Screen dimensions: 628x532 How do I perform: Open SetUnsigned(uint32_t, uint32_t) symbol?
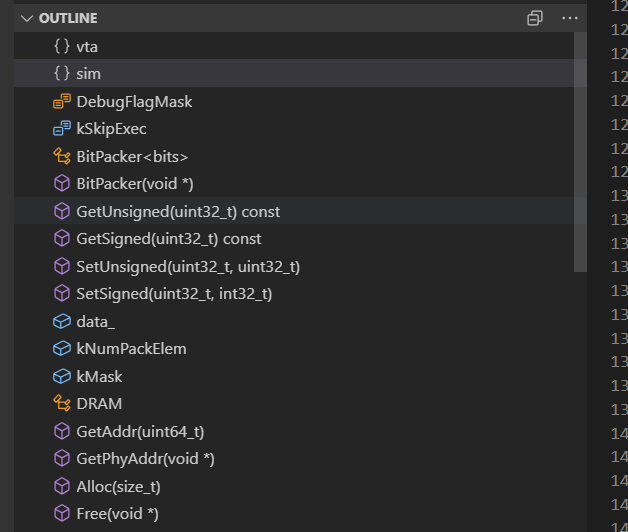click(x=294, y=266)
